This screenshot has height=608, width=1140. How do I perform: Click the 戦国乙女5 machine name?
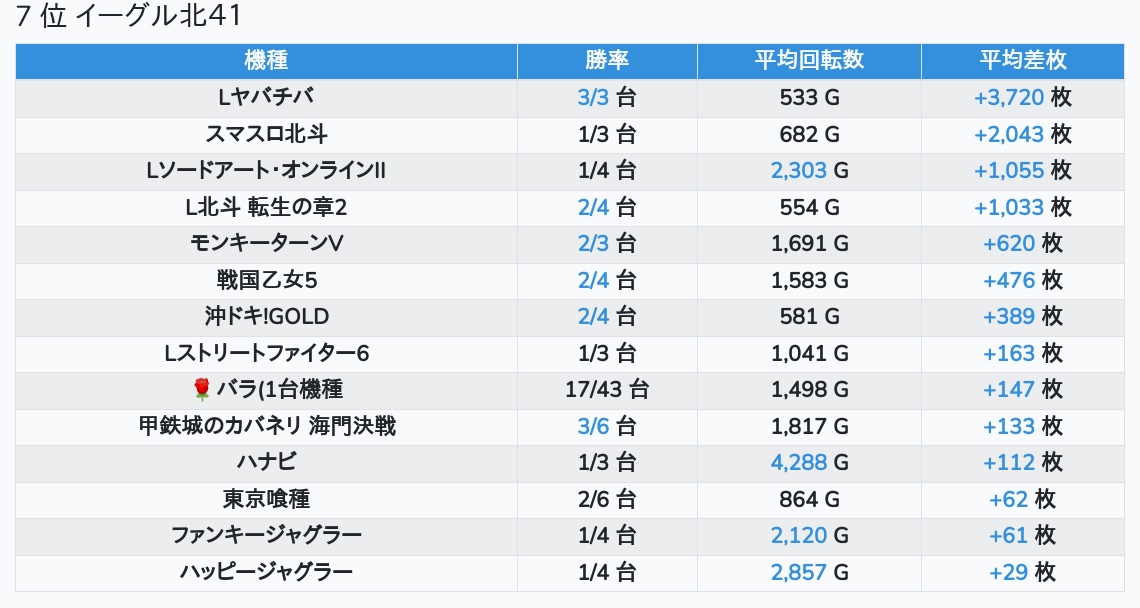(x=266, y=280)
